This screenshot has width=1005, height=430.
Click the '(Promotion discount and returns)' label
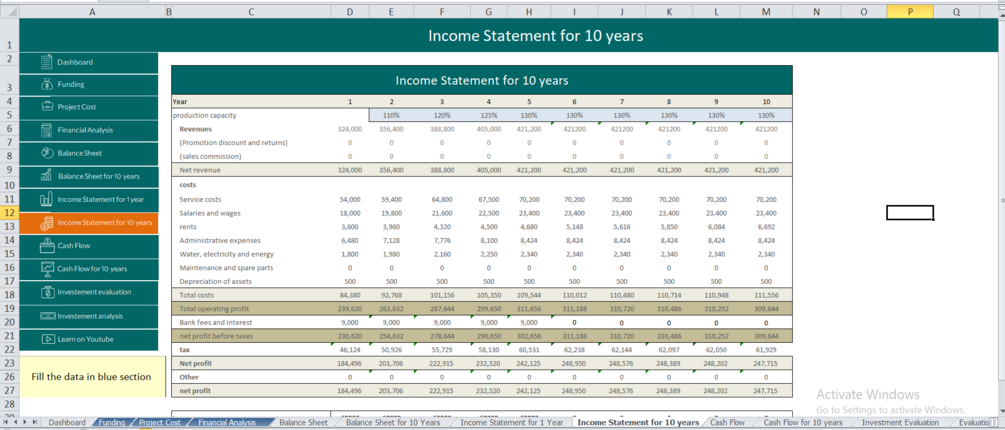point(233,142)
